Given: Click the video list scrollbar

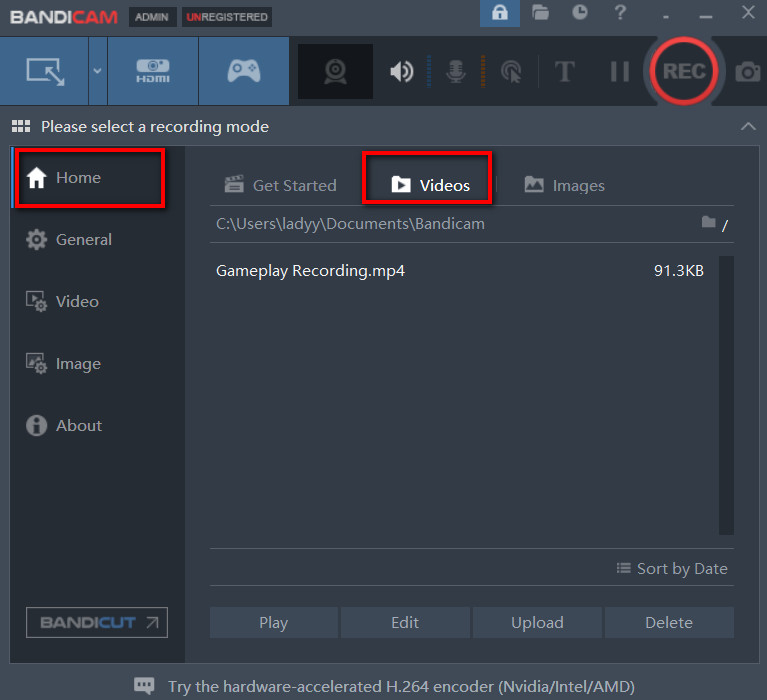Looking at the screenshot, I should (726, 395).
